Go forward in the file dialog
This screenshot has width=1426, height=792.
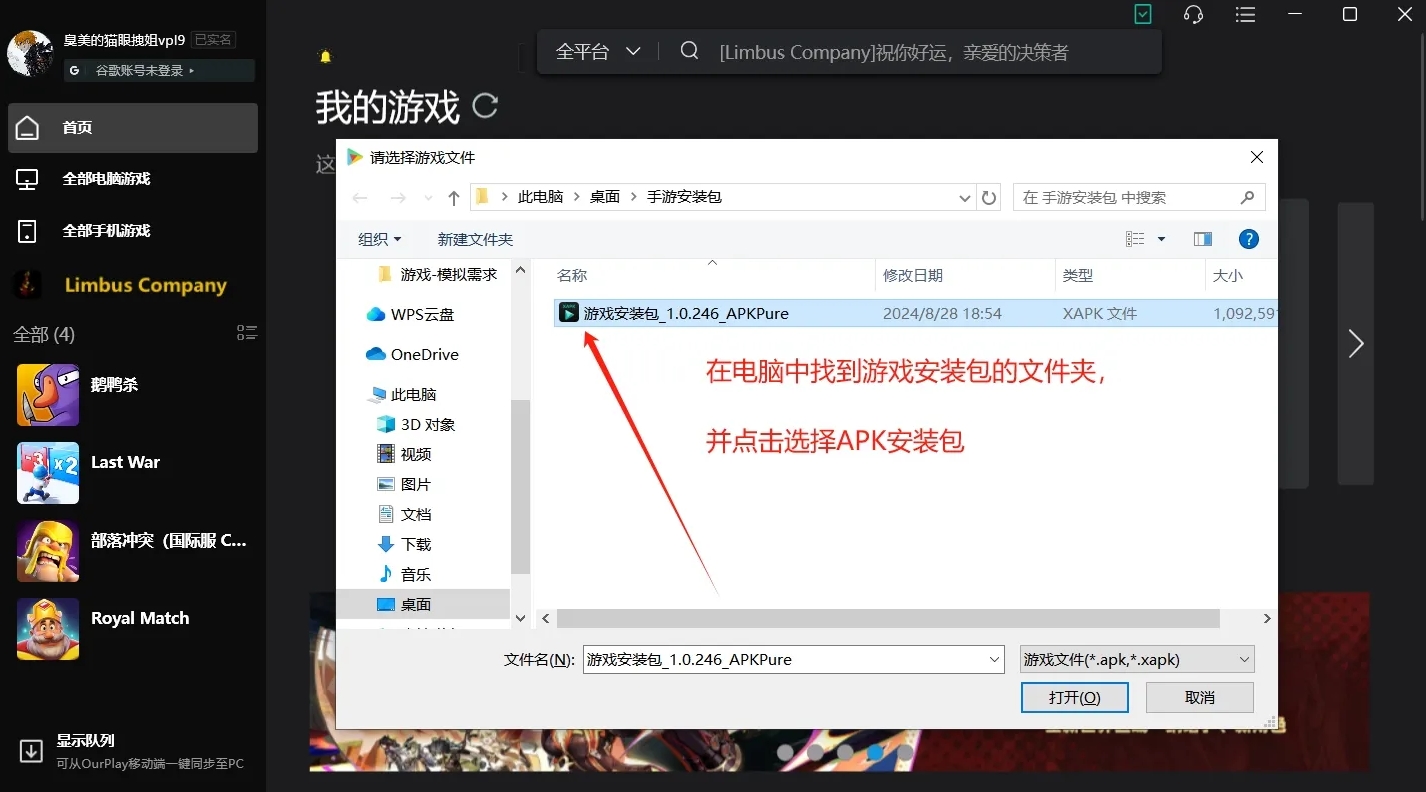pos(397,198)
